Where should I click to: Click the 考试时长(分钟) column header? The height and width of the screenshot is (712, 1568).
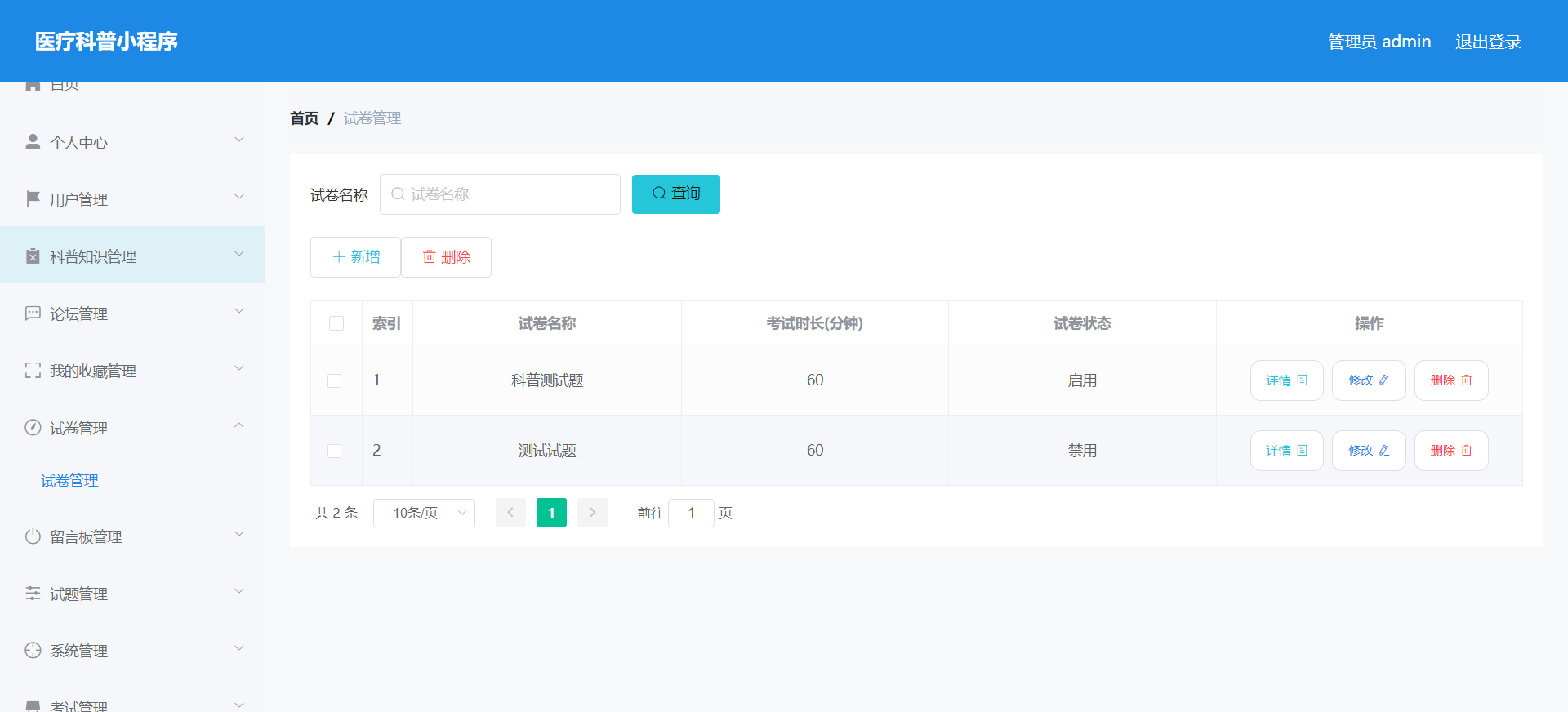pyautogui.click(x=815, y=323)
